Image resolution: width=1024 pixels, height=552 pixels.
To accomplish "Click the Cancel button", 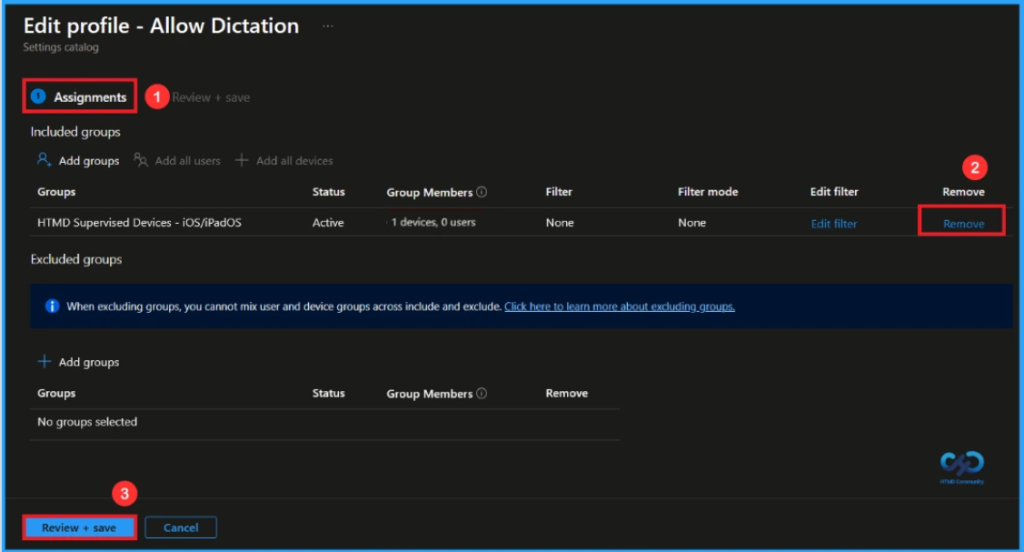I will pos(181,527).
